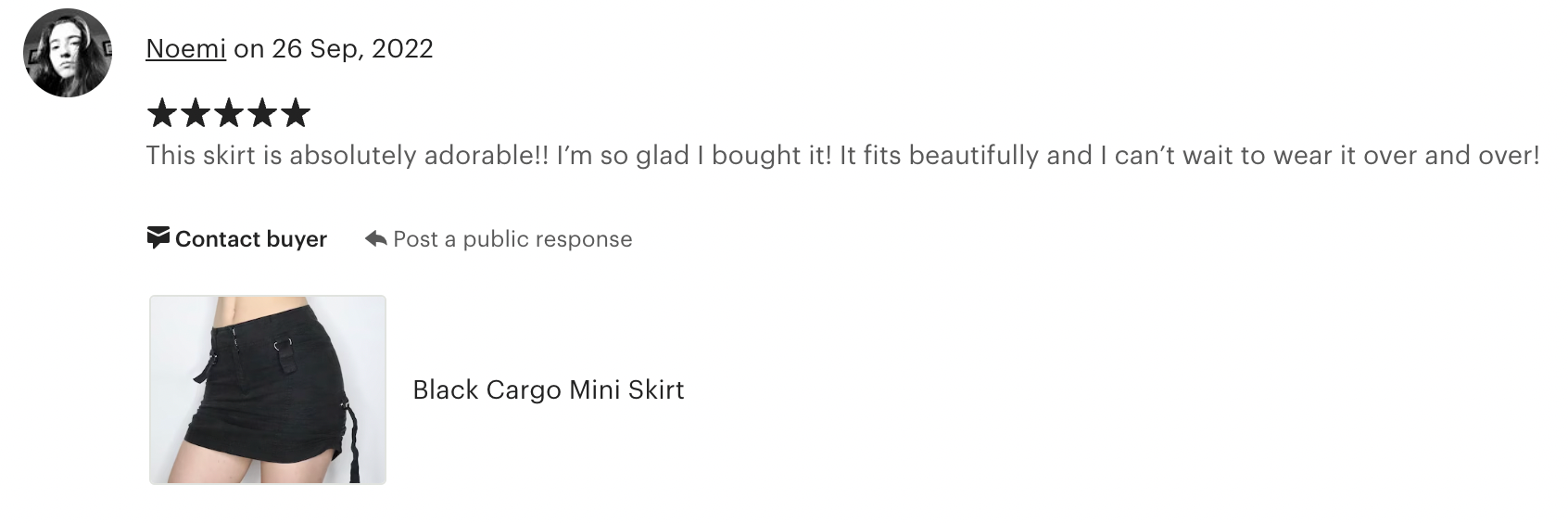Open the Black Cargo Mini Skirt listing title
1568x523 pixels.
tap(549, 389)
